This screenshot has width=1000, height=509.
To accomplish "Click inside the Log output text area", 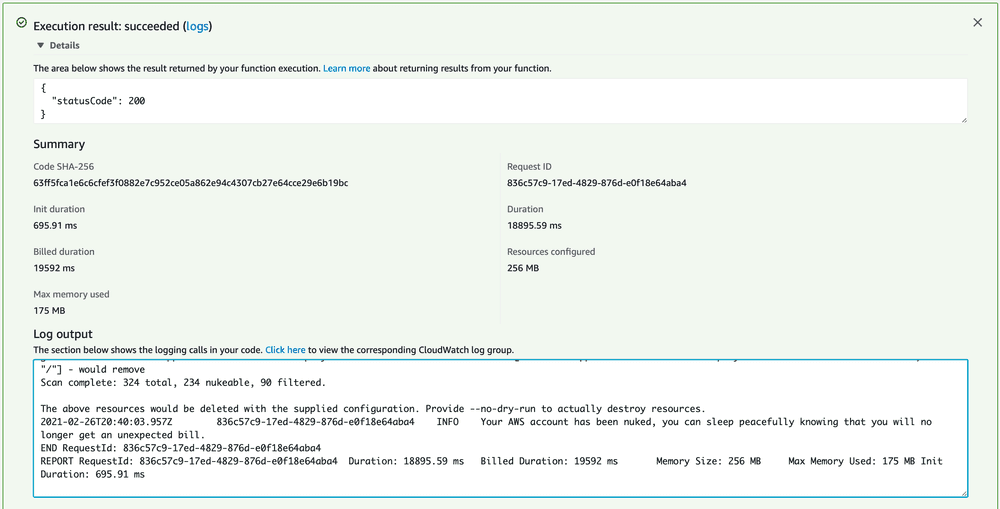I will pyautogui.click(x=500, y=428).
